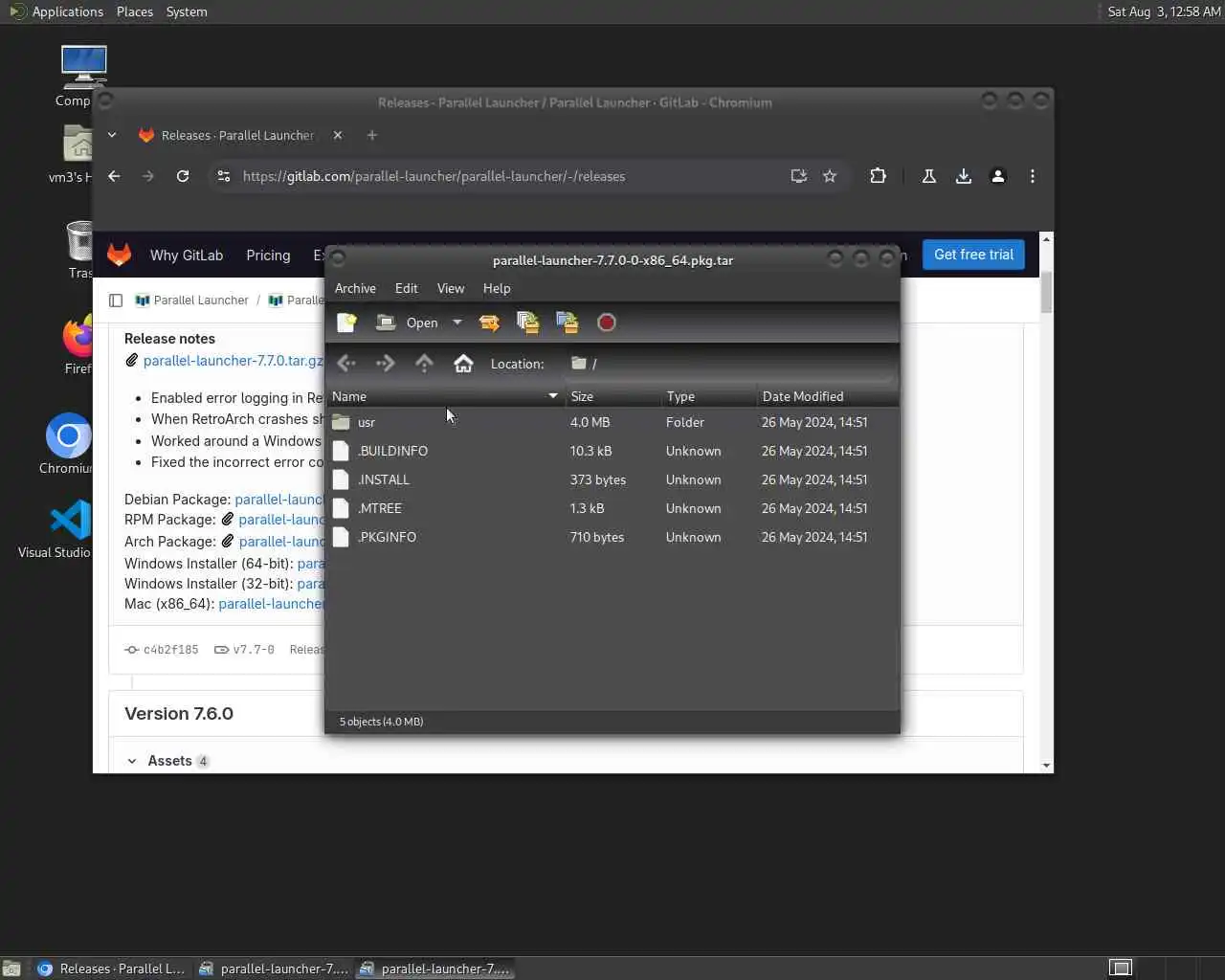Click the Add files to archive icon
1225x980 pixels.
pyautogui.click(x=527, y=323)
